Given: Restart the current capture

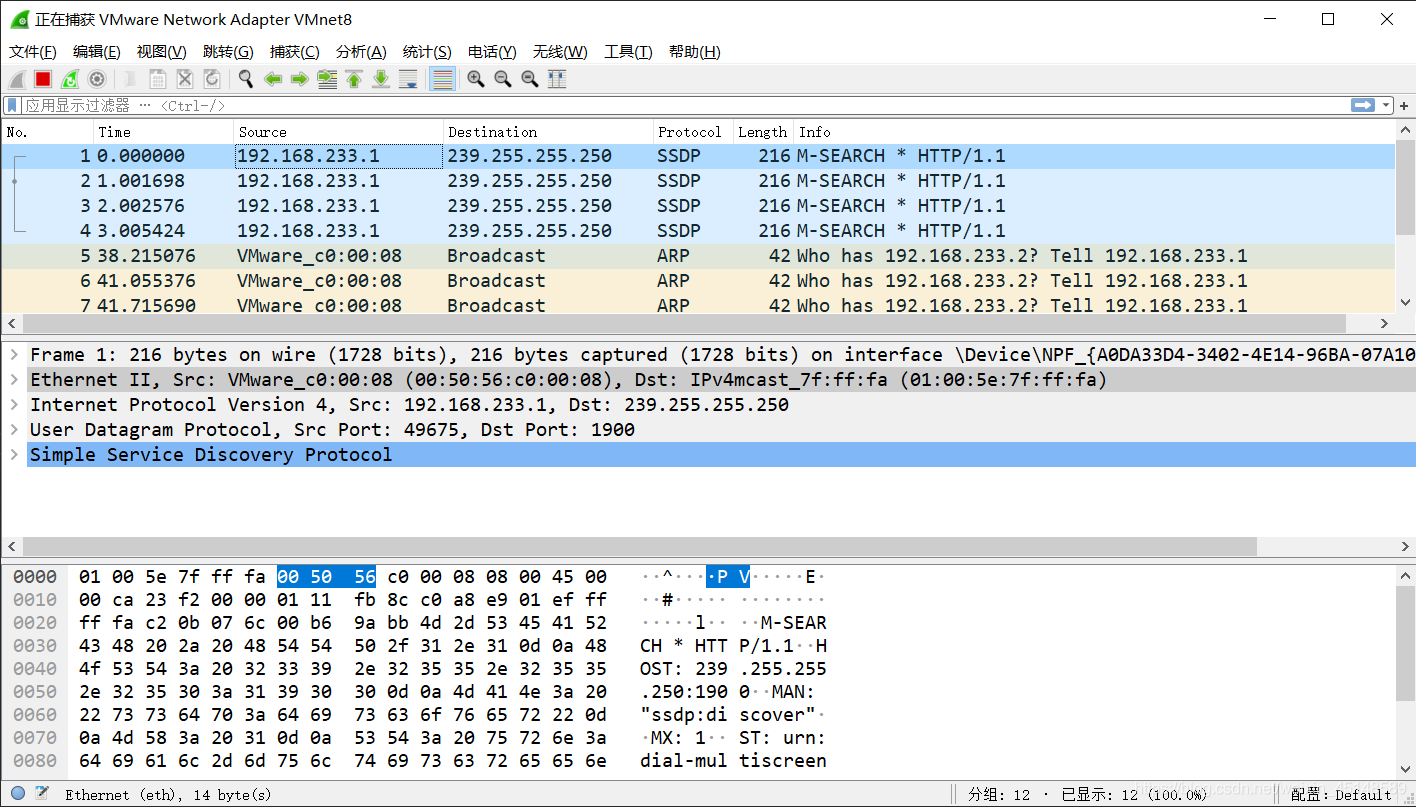Looking at the screenshot, I should (70, 79).
